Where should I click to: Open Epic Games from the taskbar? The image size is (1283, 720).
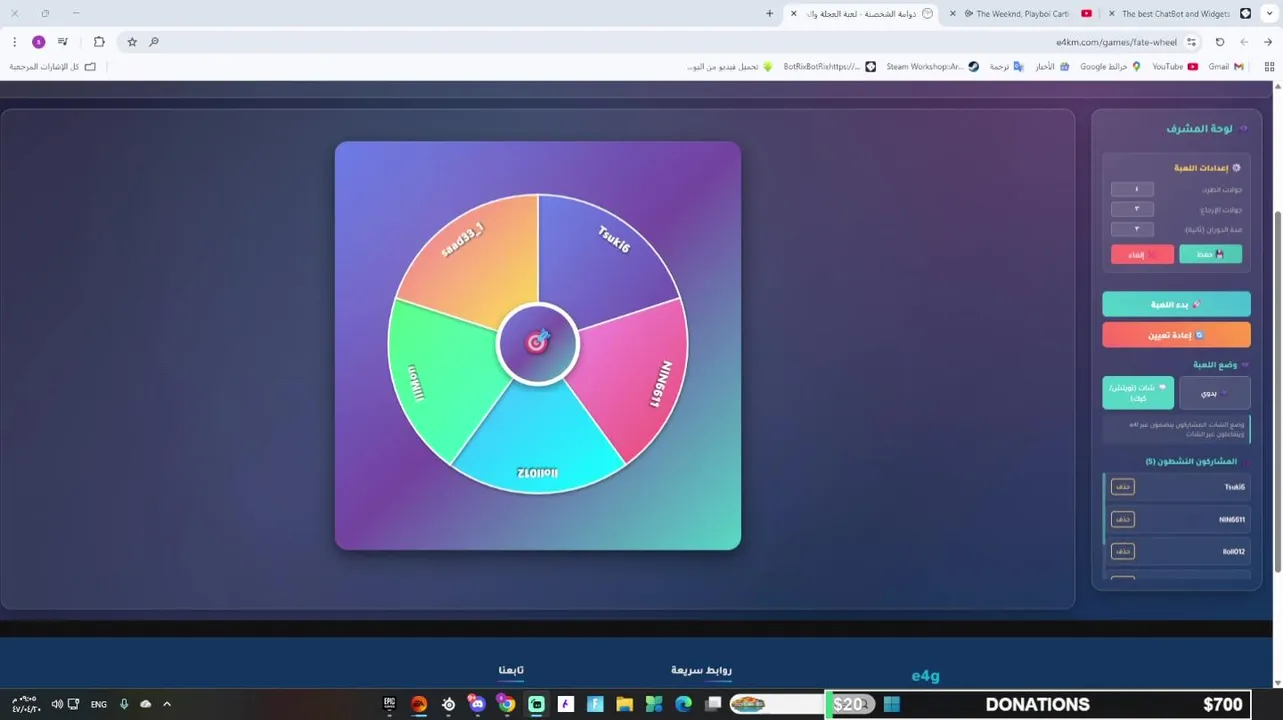(x=389, y=704)
